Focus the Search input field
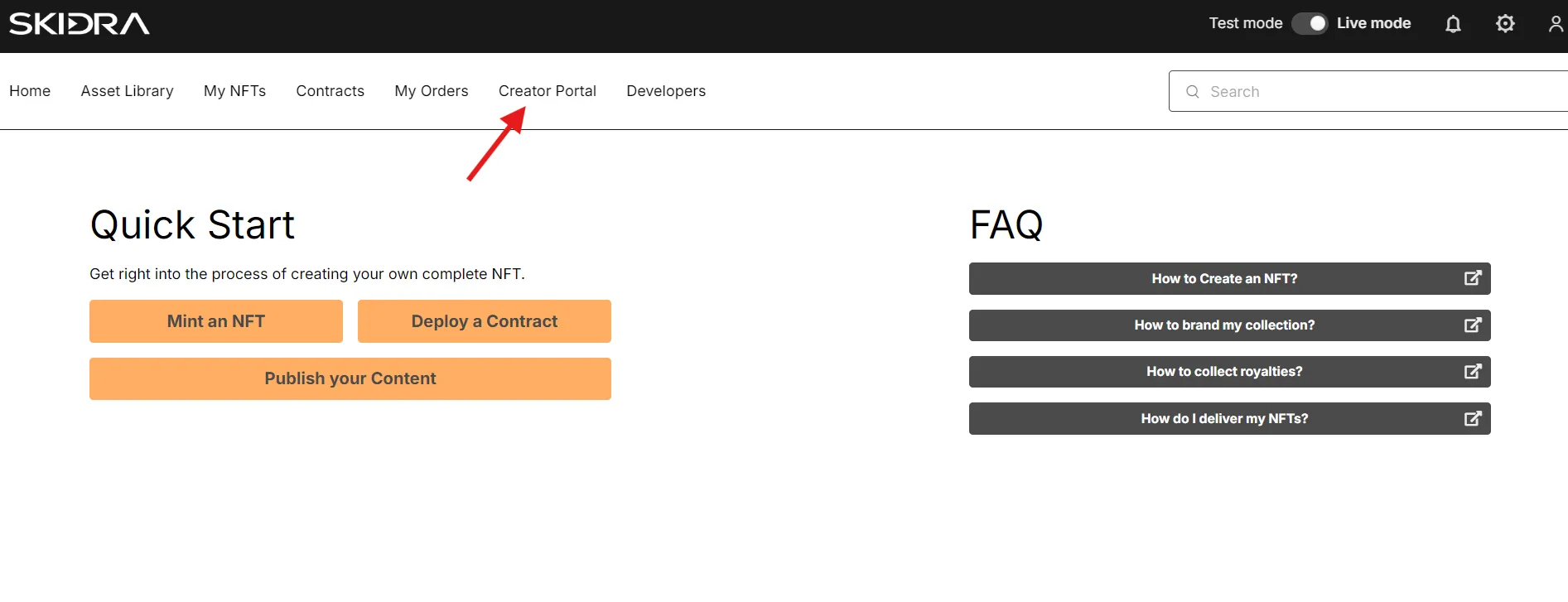Screen dimensions: 1568x602 point(1368,91)
